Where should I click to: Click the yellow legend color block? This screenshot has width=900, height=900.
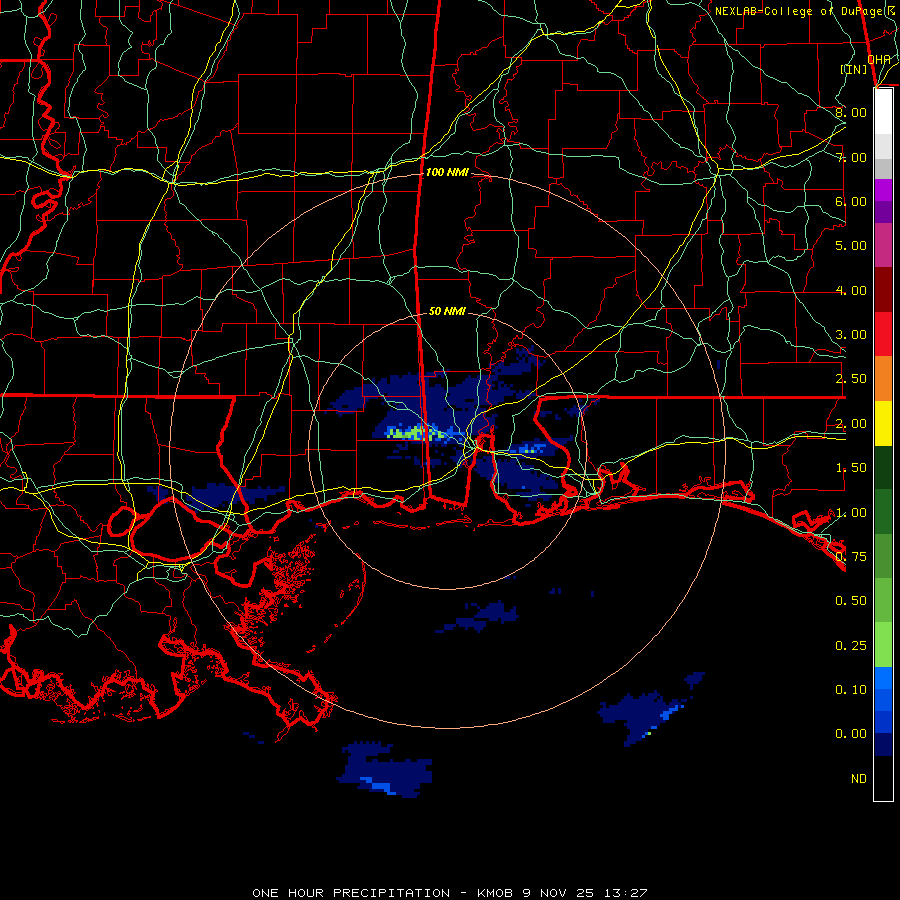pos(883,423)
